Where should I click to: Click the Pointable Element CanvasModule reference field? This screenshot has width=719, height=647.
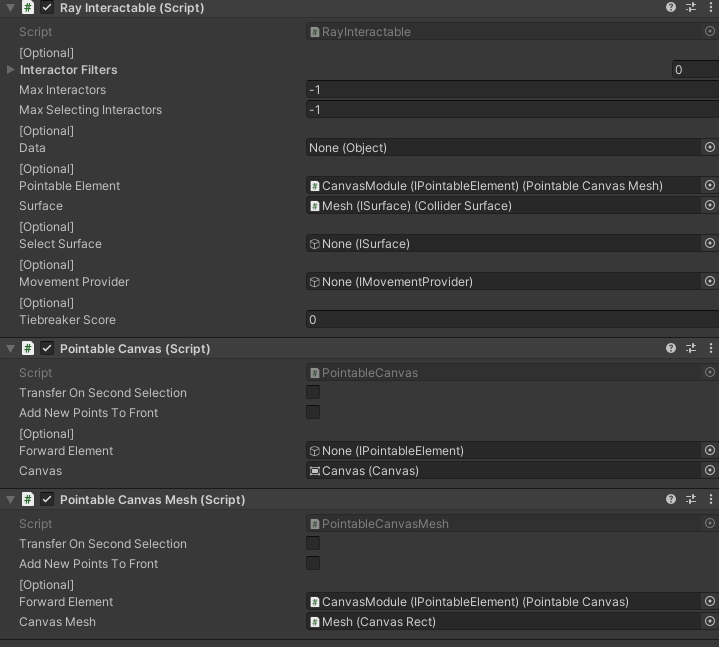pos(503,186)
